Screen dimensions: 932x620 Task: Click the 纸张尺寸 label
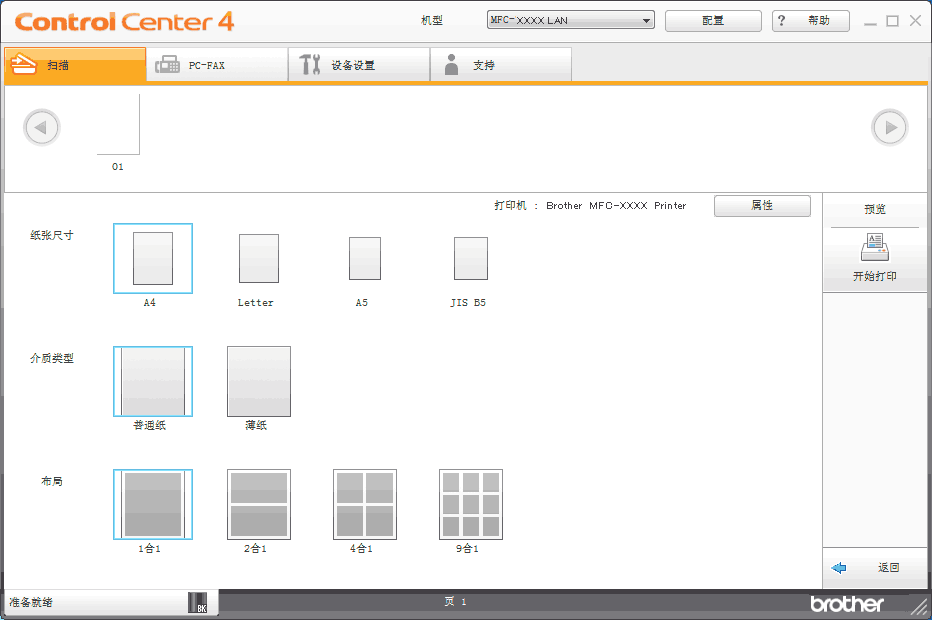pyautogui.click(x=52, y=235)
